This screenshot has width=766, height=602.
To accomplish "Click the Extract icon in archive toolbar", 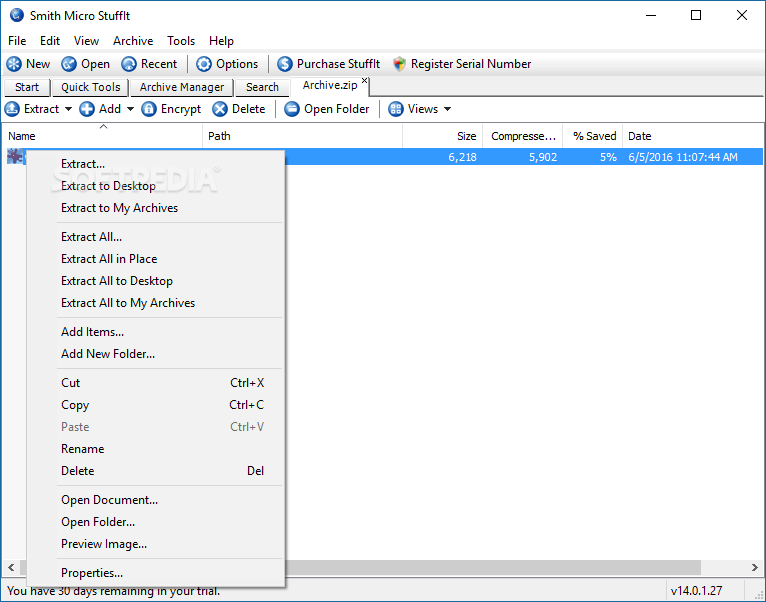I will pyautogui.click(x=12, y=109).
